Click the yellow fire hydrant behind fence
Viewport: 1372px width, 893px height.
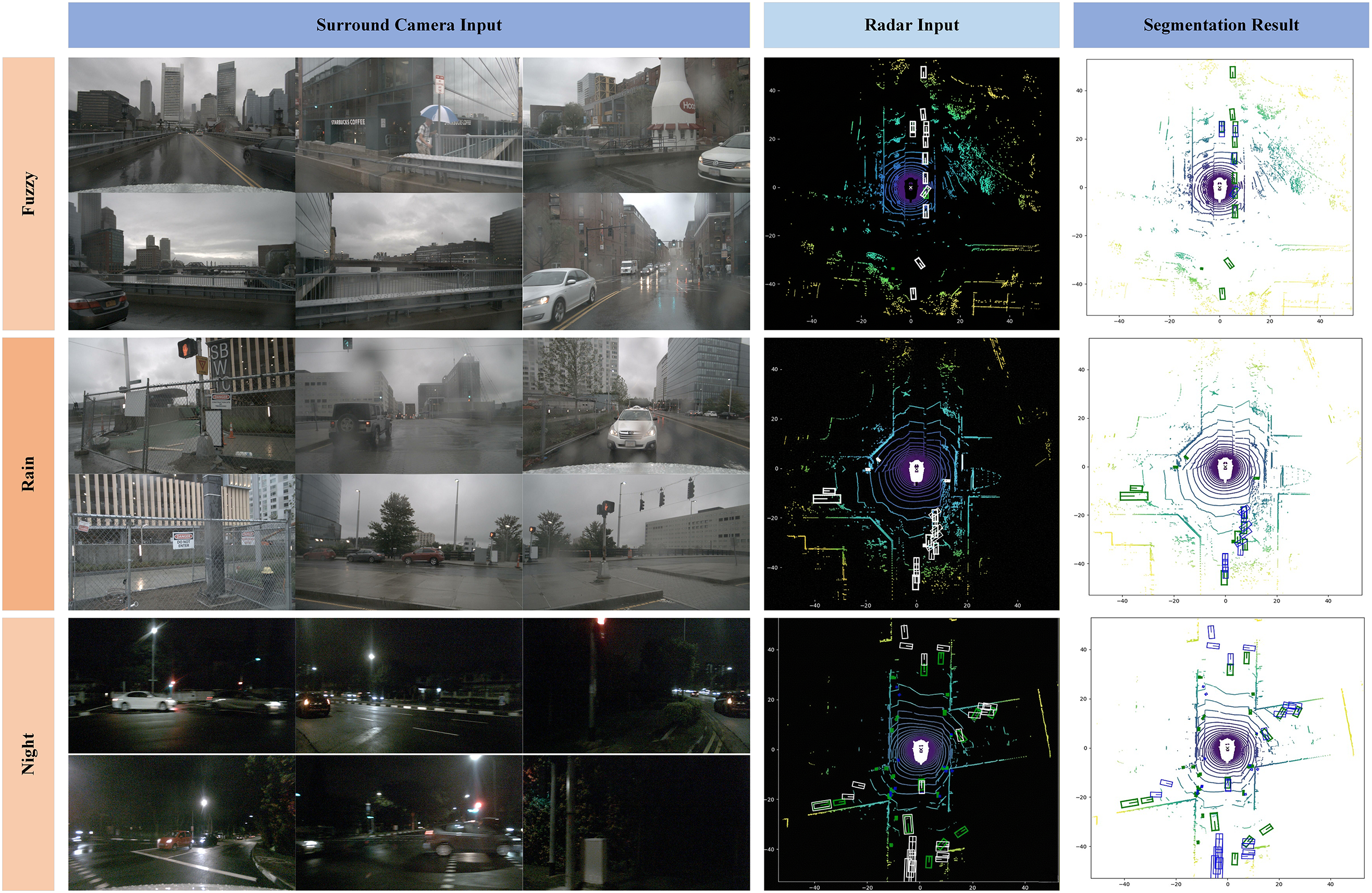tap(266, 572)
